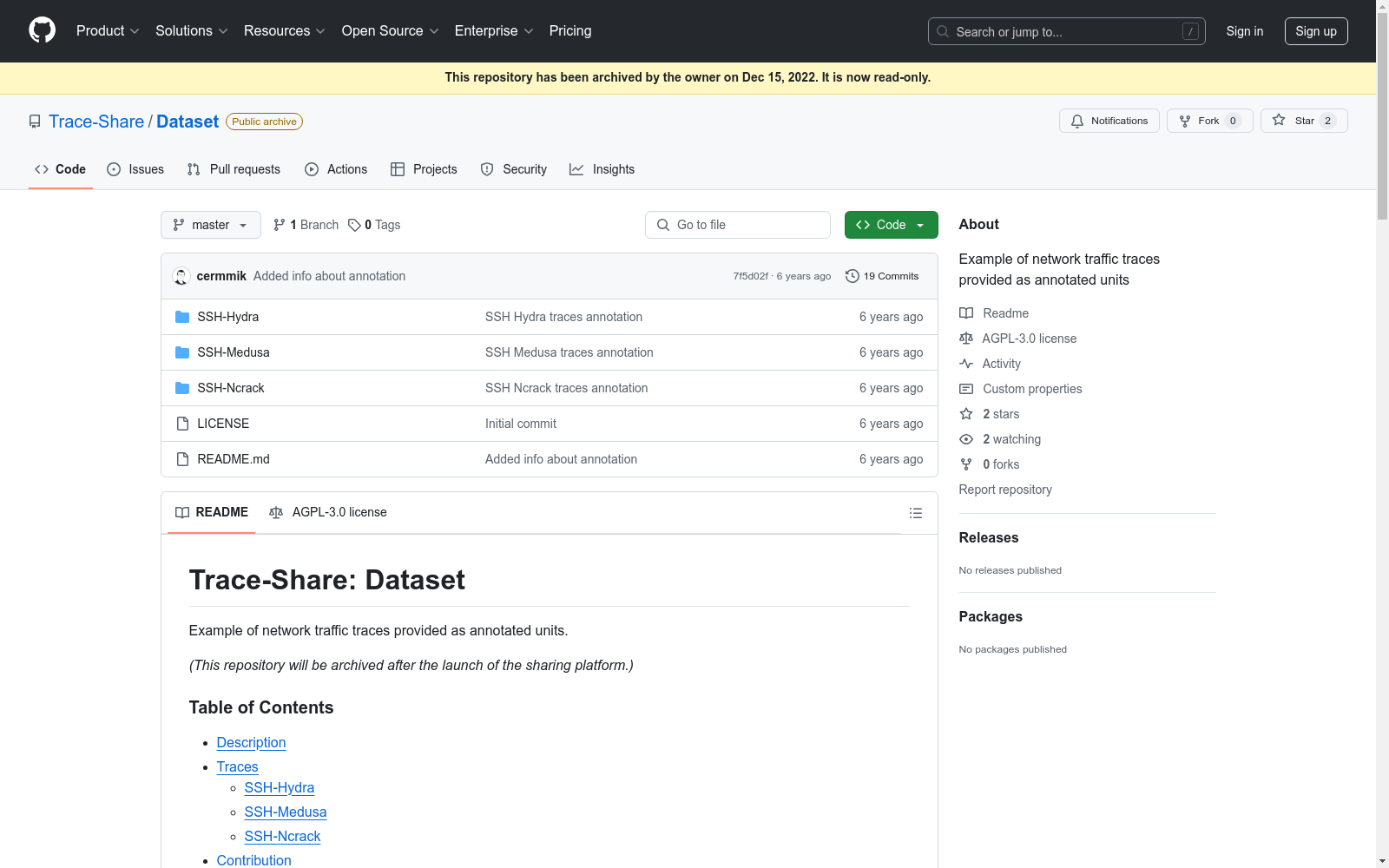Expand the Enterprise menu
Image resolution: width=1389 pixels, height=868 pixels.
(x=494, y=31)
